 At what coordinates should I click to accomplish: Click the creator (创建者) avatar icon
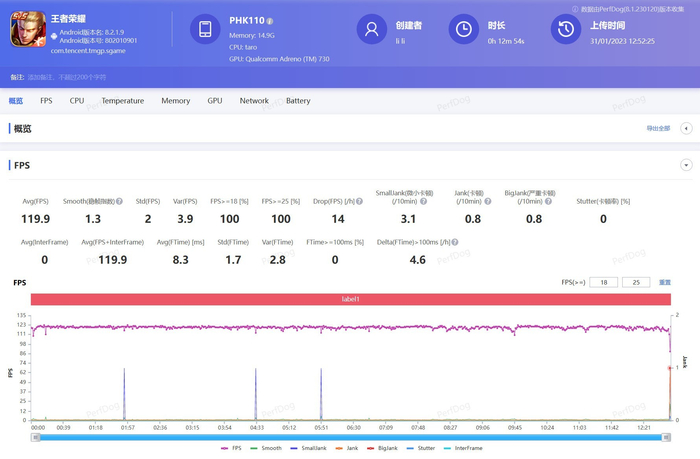coord(372,30)
